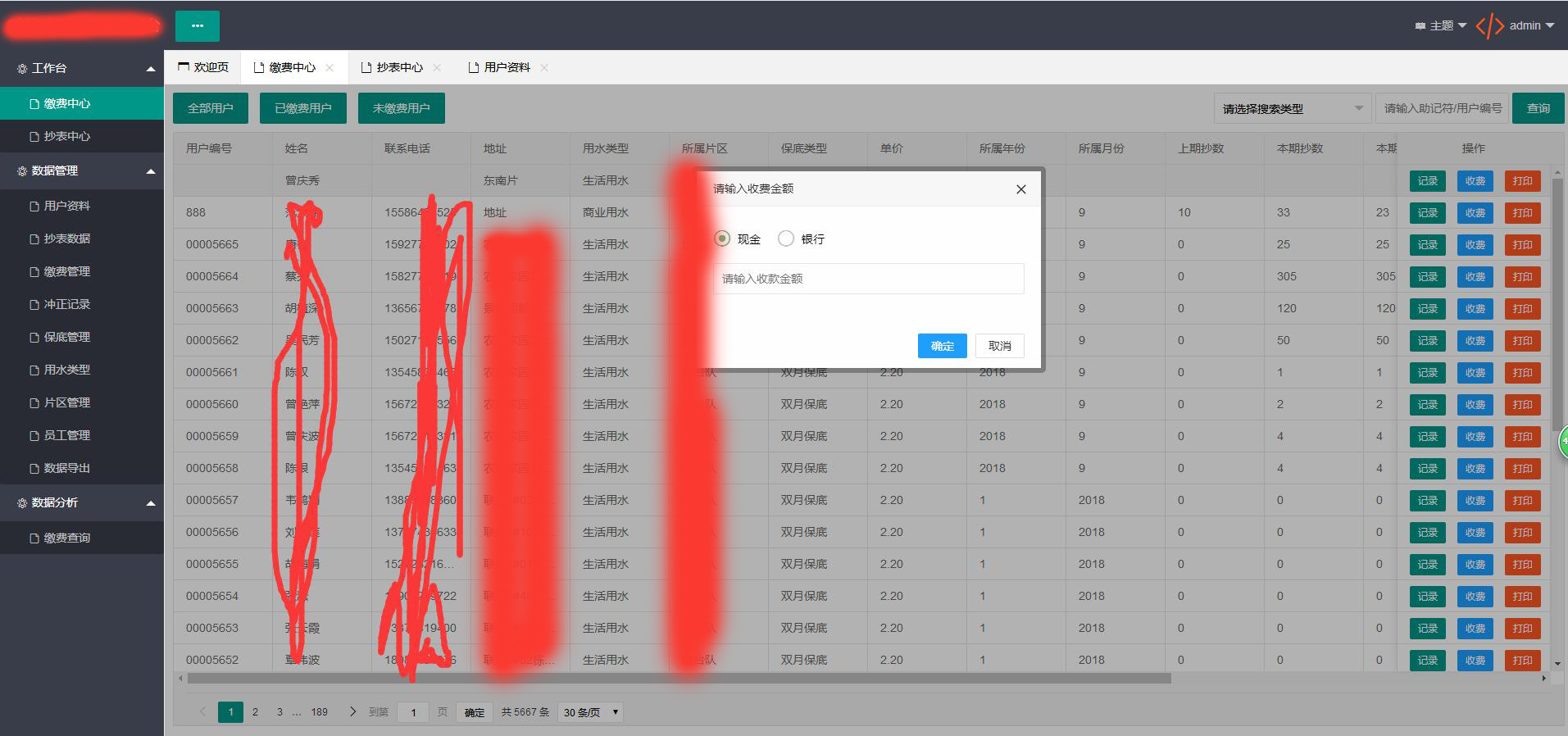Select the 银行 payment radio button
The height and width of the screenshot is (736, 1568).
786,239
